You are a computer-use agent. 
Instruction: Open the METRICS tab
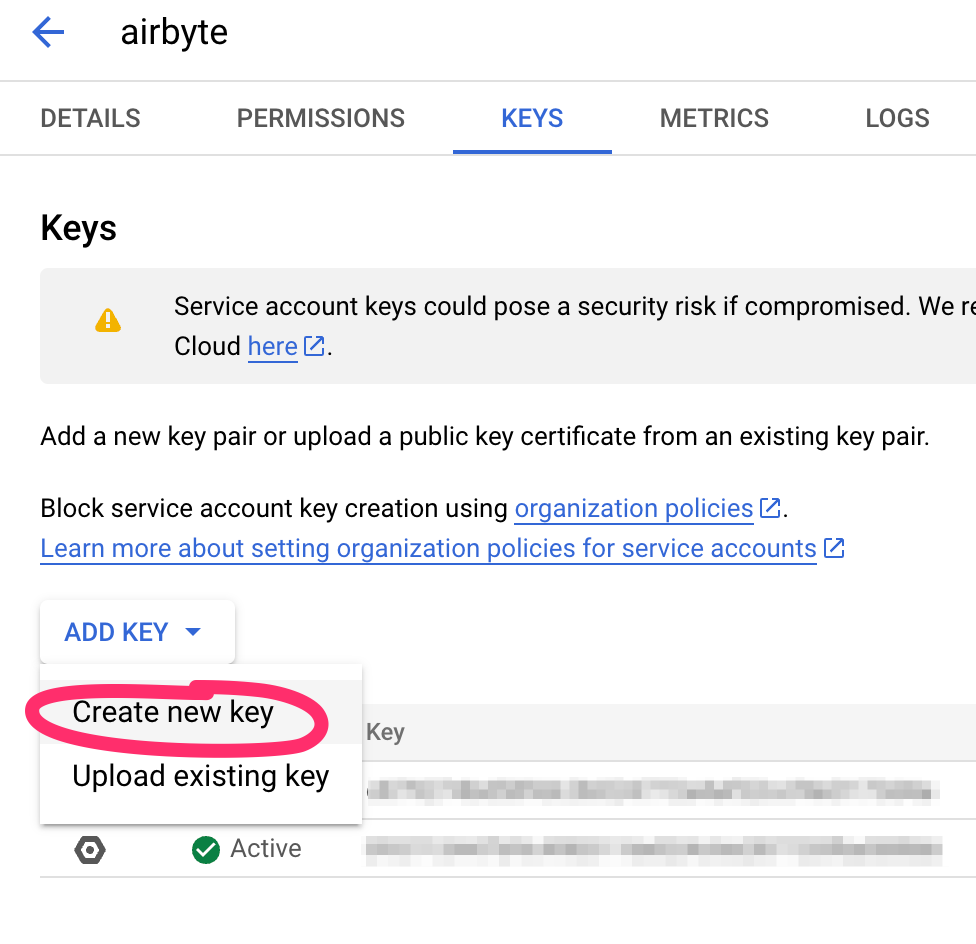pyautogui.click(x=714, y=118)
